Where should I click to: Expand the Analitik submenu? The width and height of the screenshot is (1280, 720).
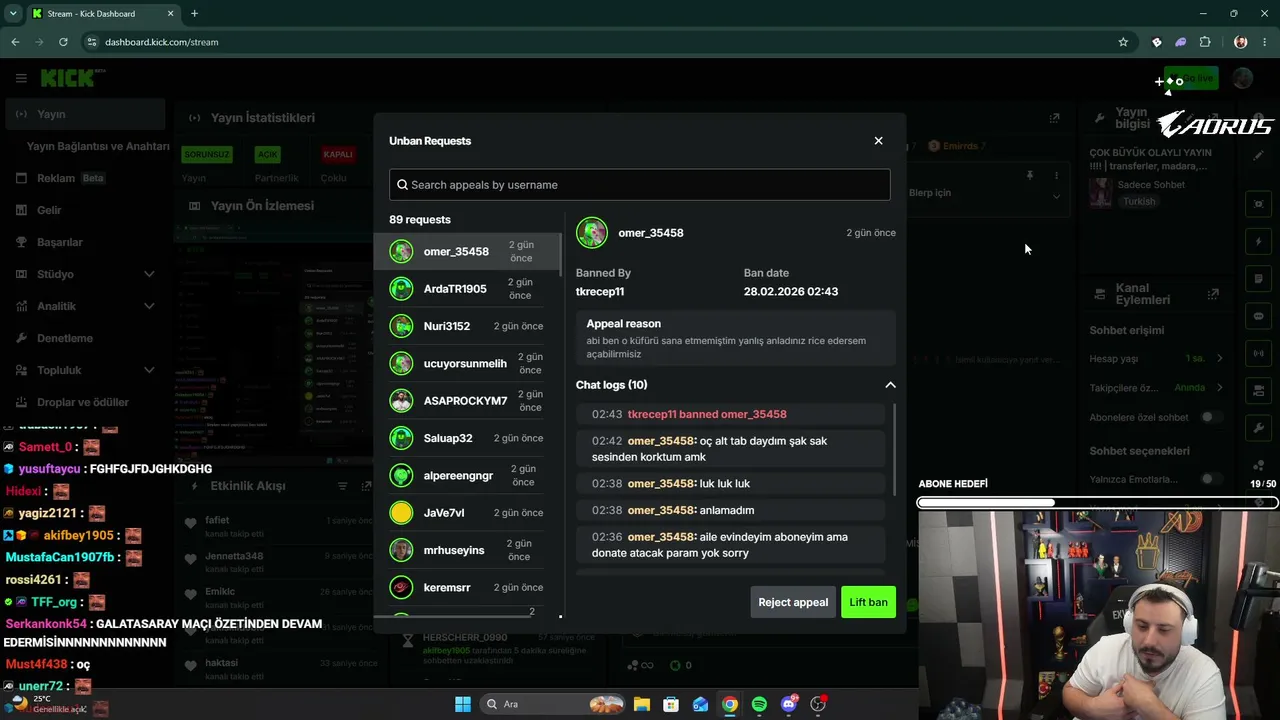(x=149, y=306)
